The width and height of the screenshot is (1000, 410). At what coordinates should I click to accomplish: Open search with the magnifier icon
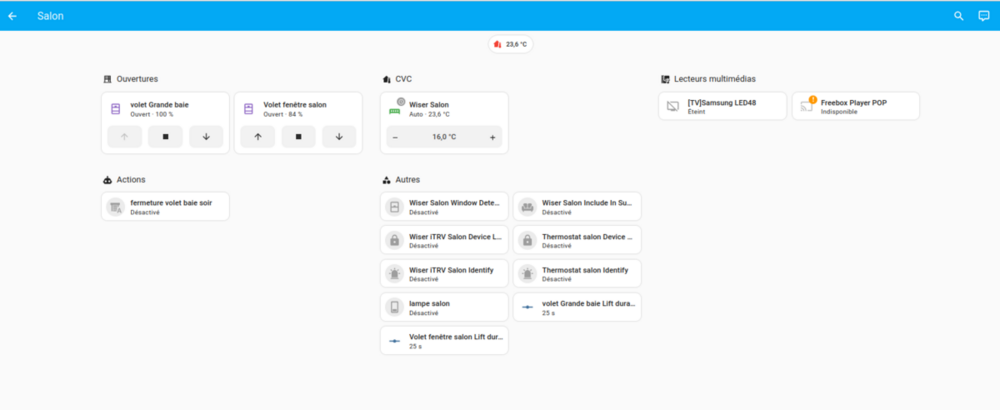pos(959,16)
